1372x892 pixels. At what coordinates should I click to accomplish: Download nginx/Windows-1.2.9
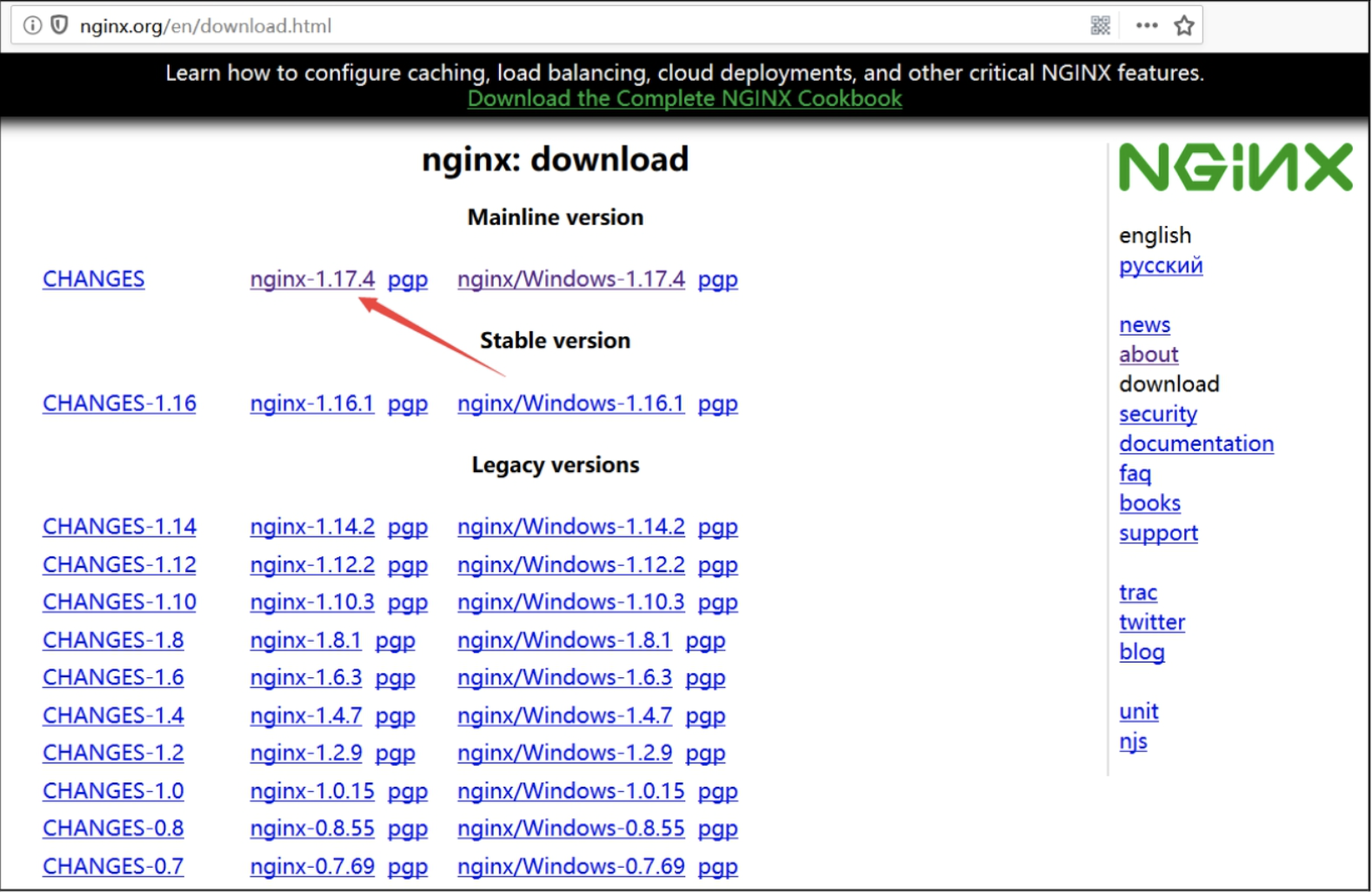(565, 754)
